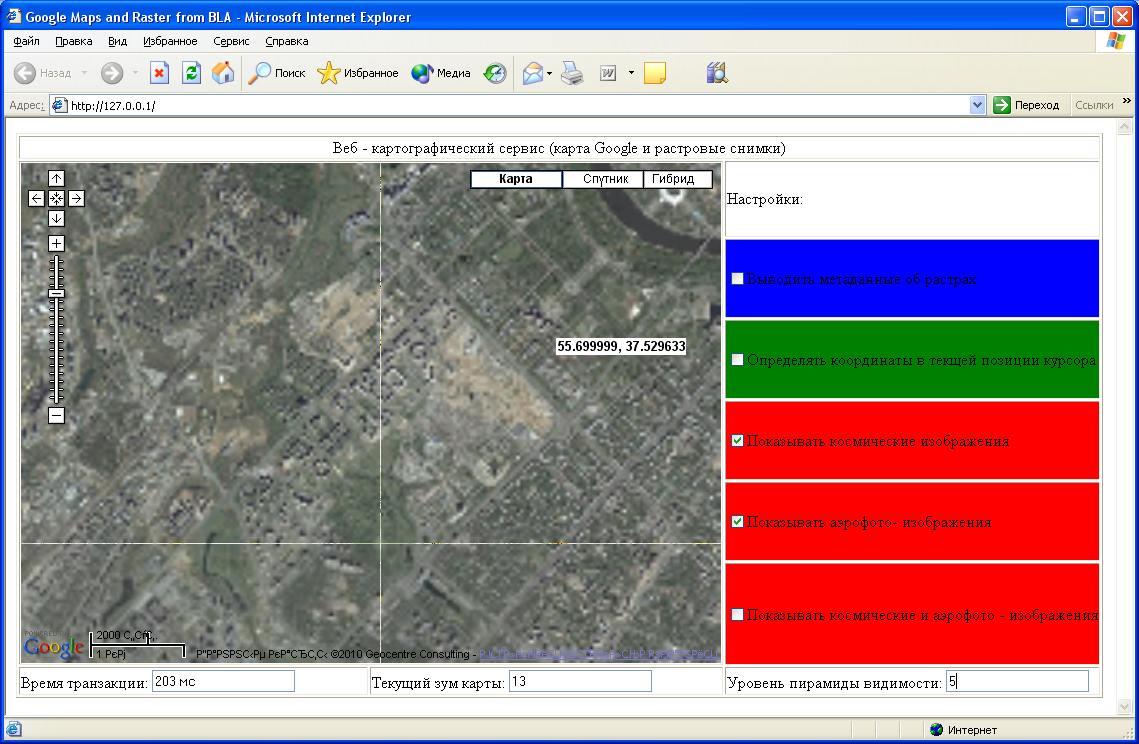Viewport: 1139px width, 744px height.
Task: Open the Вид menu
Action: coord(118,41)
